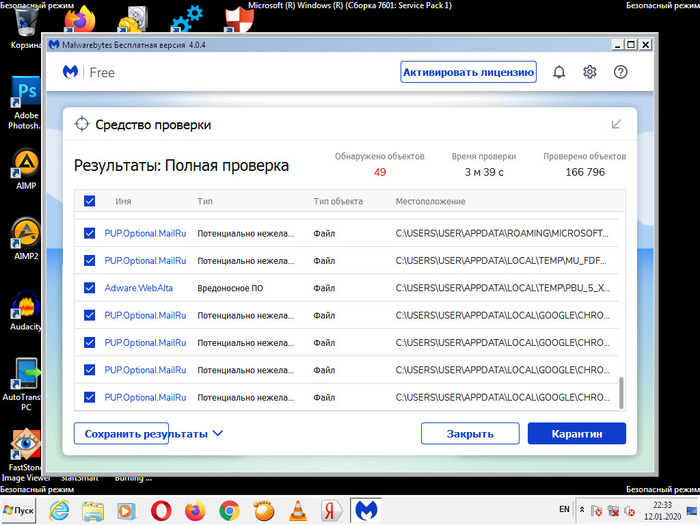Viewport: 700px width, 525px height.
Task: Open the Firefox desktop shortcut at top
Action: [79, 19]
